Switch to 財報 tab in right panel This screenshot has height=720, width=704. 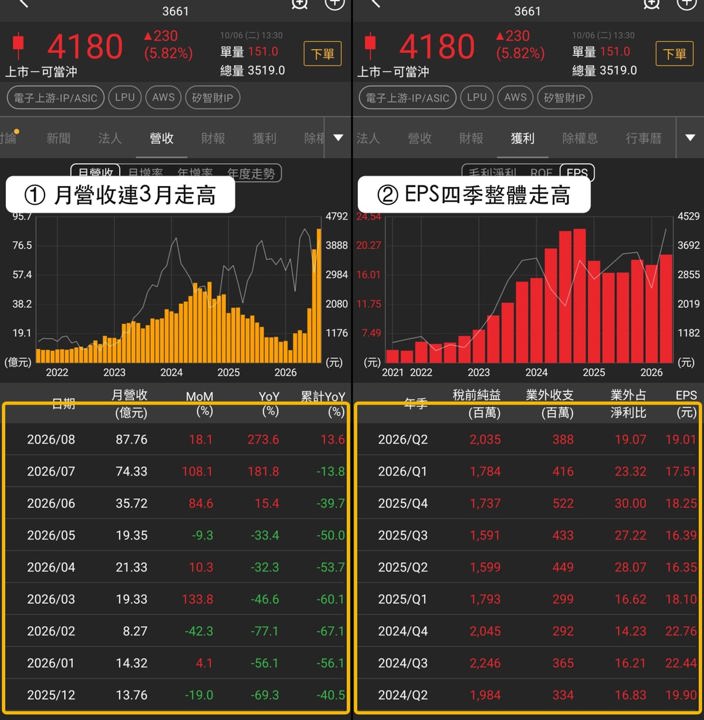pyautogui.click(x=471, y=138)
